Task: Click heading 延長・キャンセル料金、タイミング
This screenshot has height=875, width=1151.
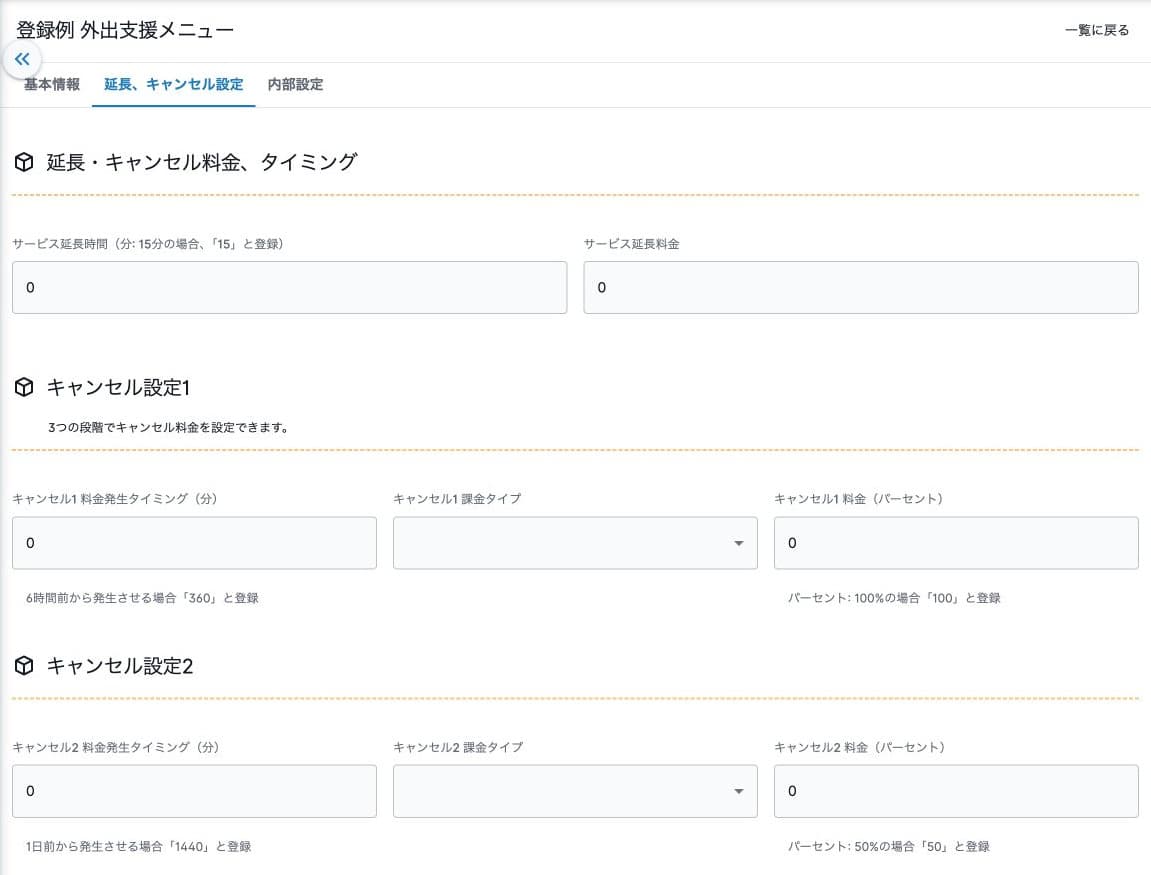Action: pyautogui.click(x=202, y=161)
